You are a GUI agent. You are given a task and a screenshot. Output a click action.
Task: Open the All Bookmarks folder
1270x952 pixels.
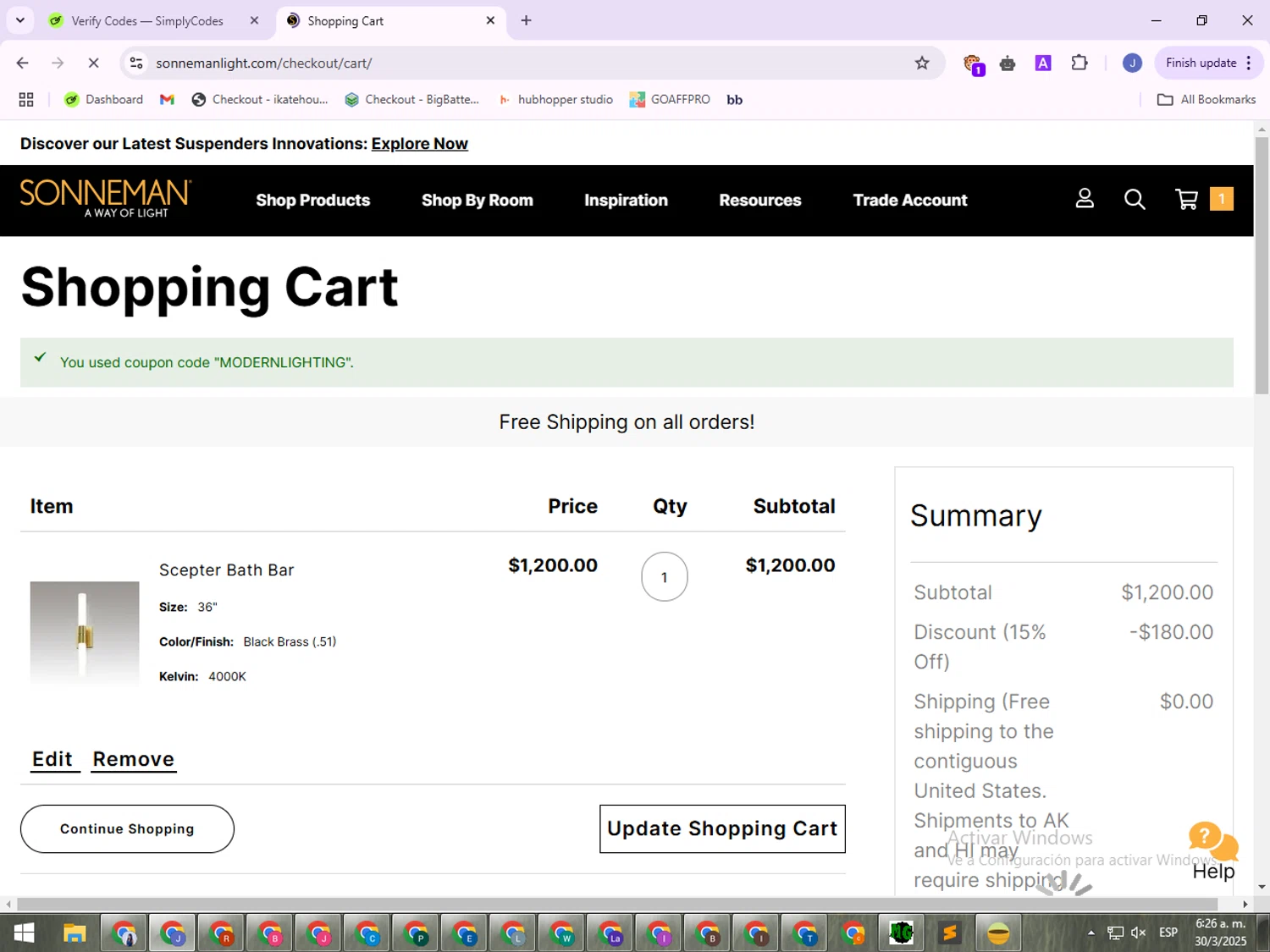[1206, 100]
